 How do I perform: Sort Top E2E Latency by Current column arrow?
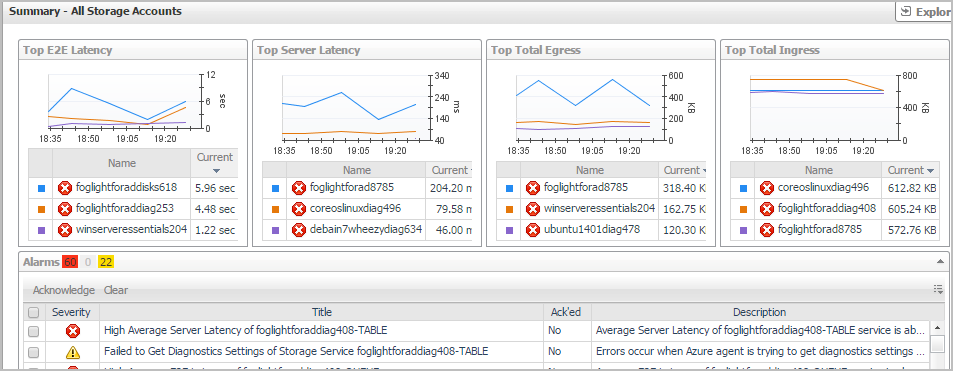216,171
